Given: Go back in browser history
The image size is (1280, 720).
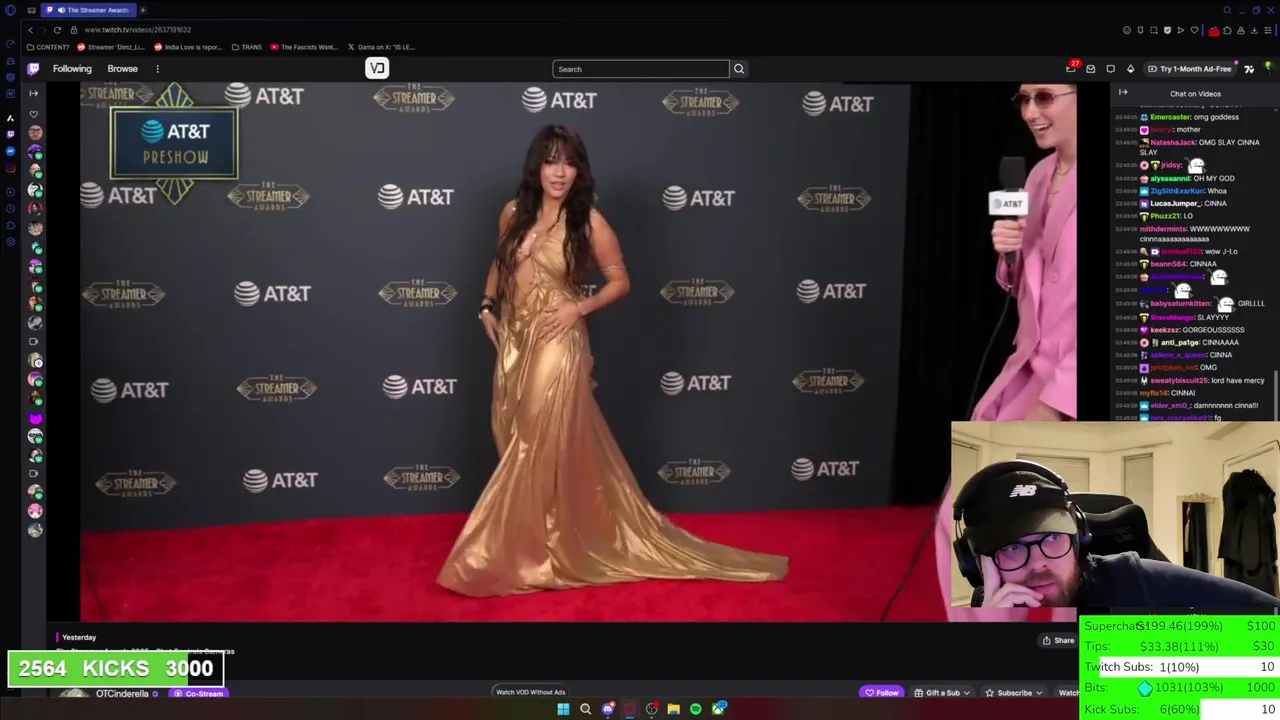Looking at the screenshot, I should click(x=30, y=30).
